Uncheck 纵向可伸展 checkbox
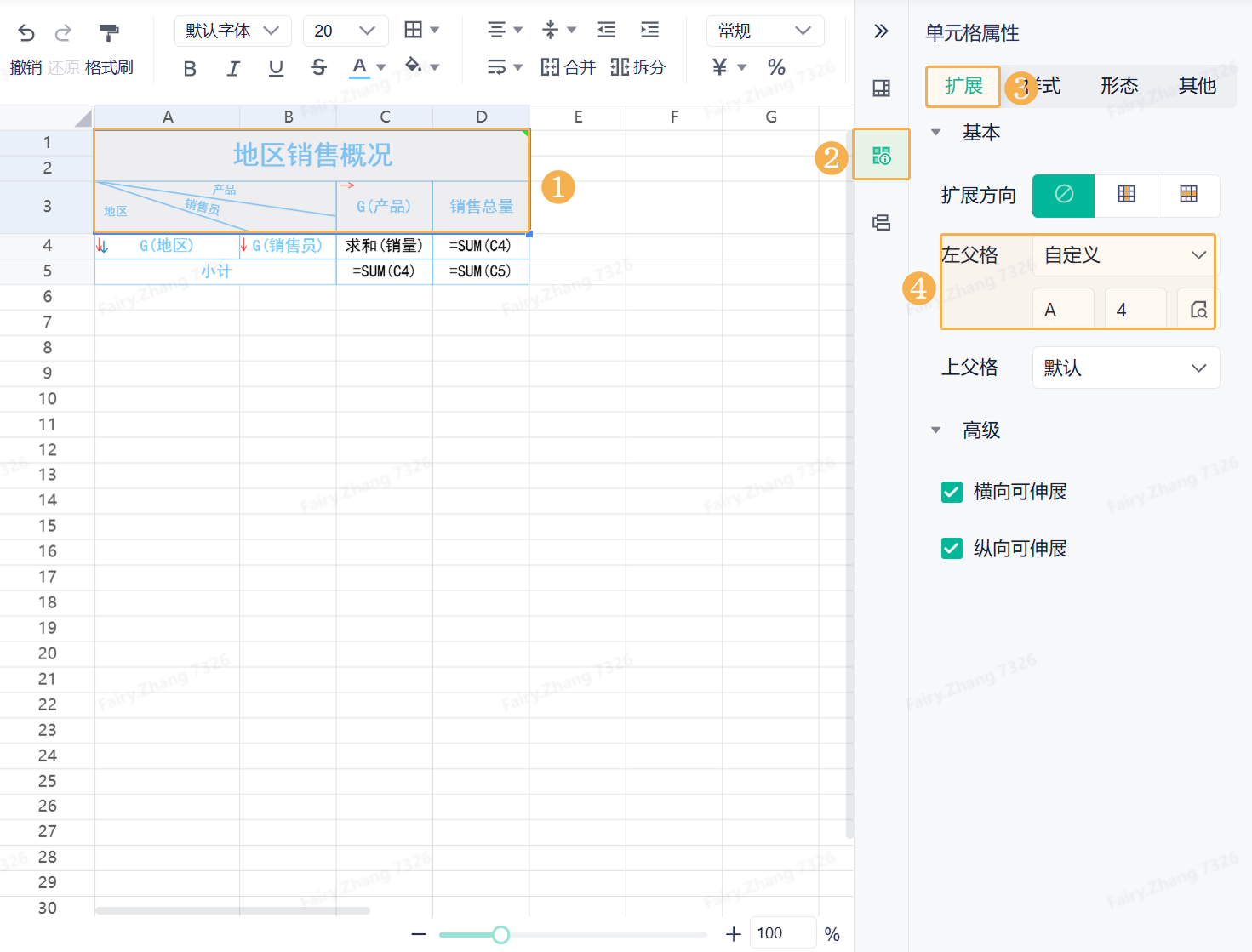 pos(952,549)
